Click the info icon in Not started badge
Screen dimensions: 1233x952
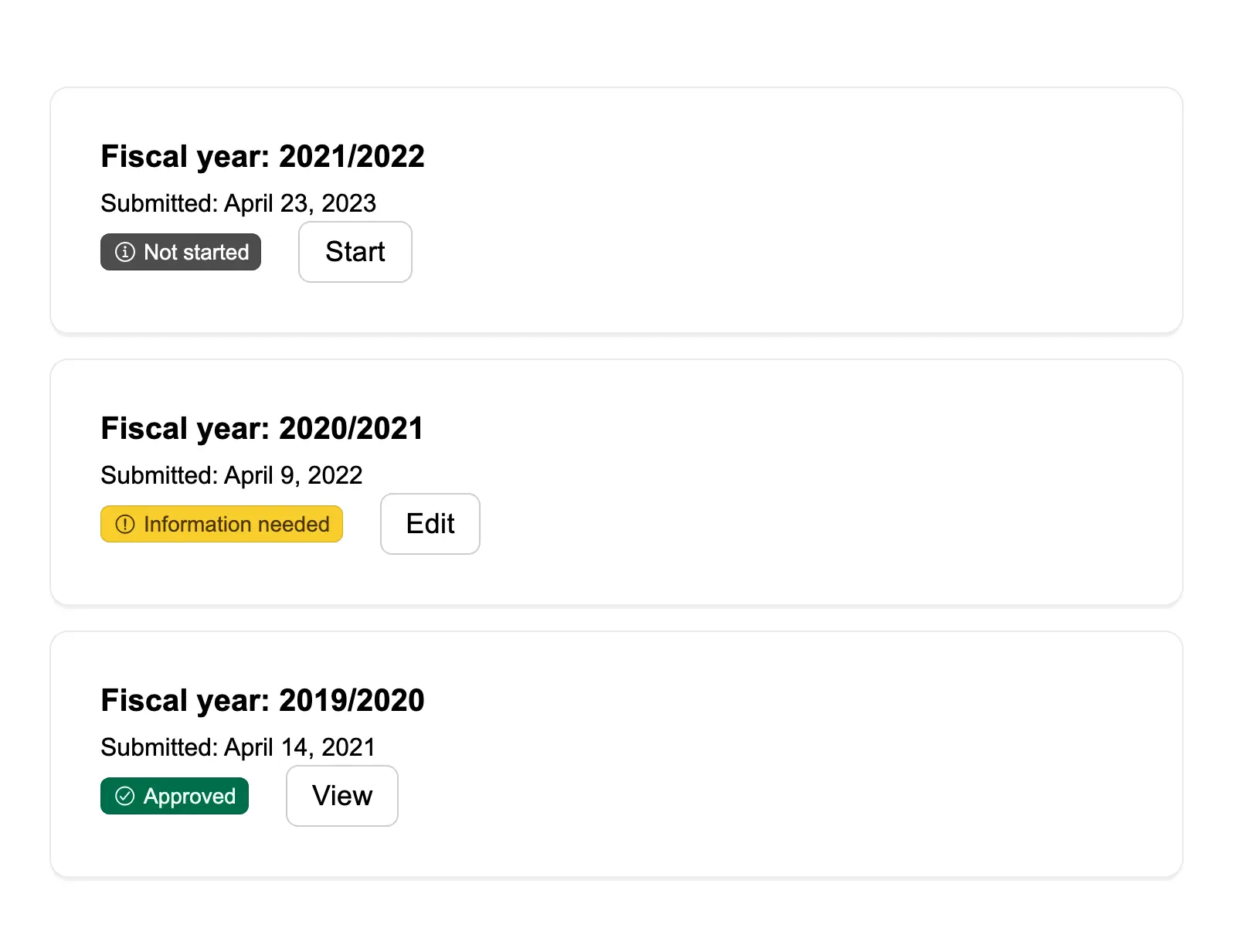tap(124, 252)
